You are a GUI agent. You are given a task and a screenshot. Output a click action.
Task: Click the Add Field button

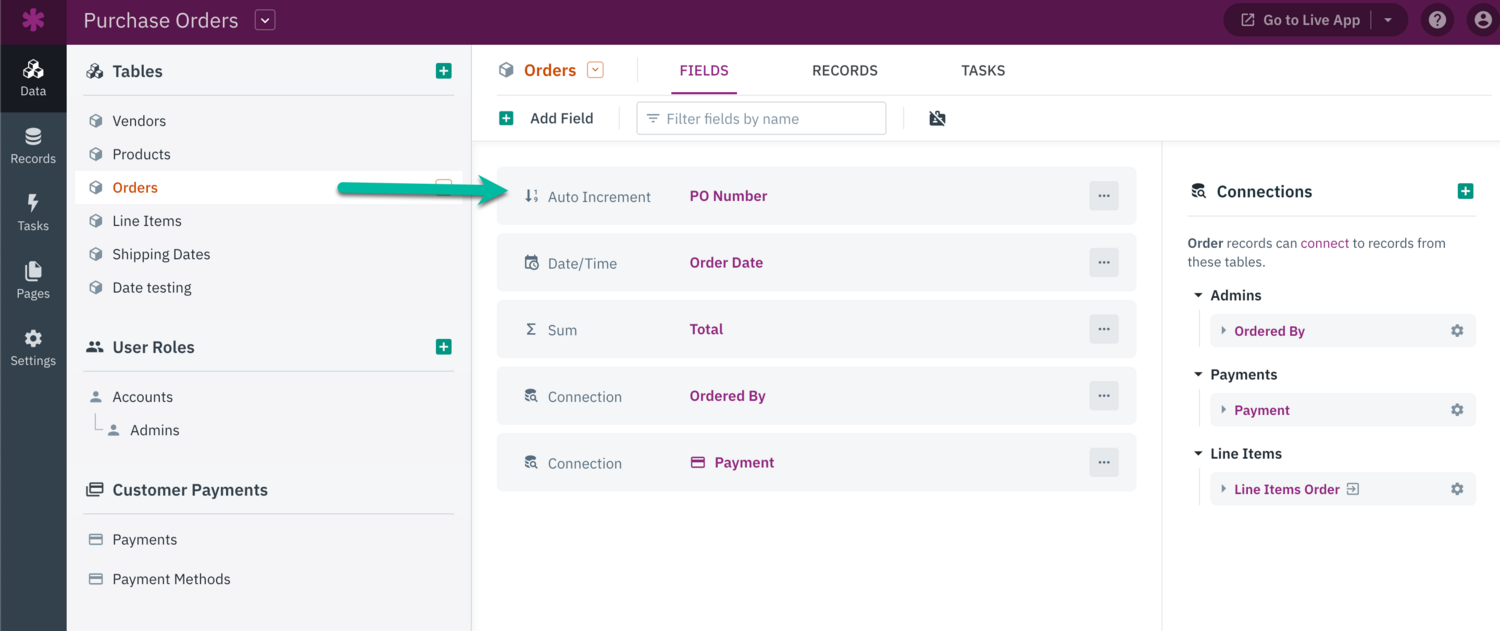(547, 118)
